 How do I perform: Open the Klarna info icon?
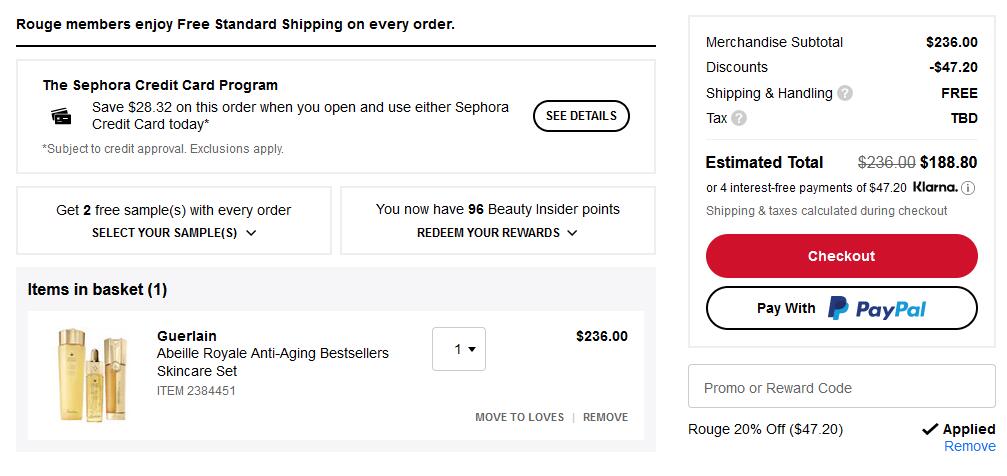(968, 188)
